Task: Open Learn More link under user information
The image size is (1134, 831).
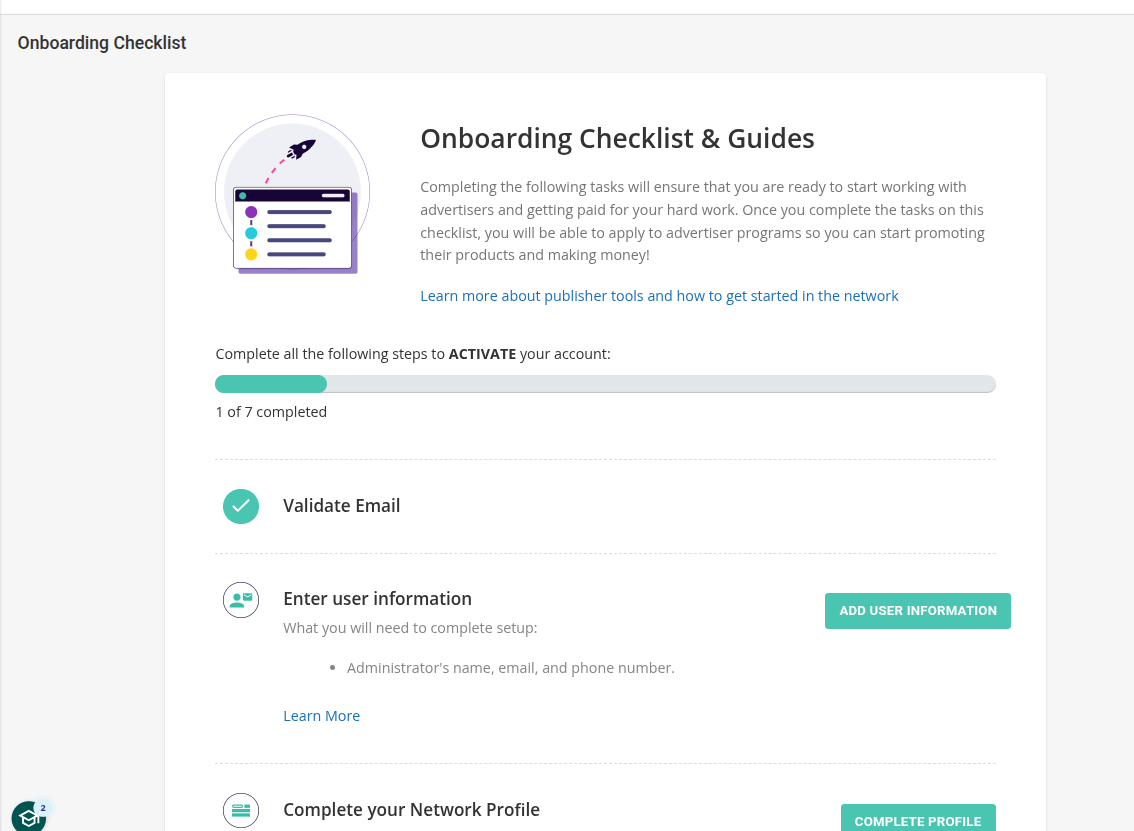Action: click(321, 716)
